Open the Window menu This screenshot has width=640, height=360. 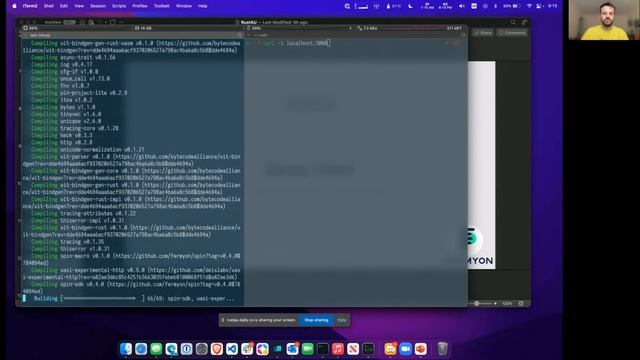(184, 6)
